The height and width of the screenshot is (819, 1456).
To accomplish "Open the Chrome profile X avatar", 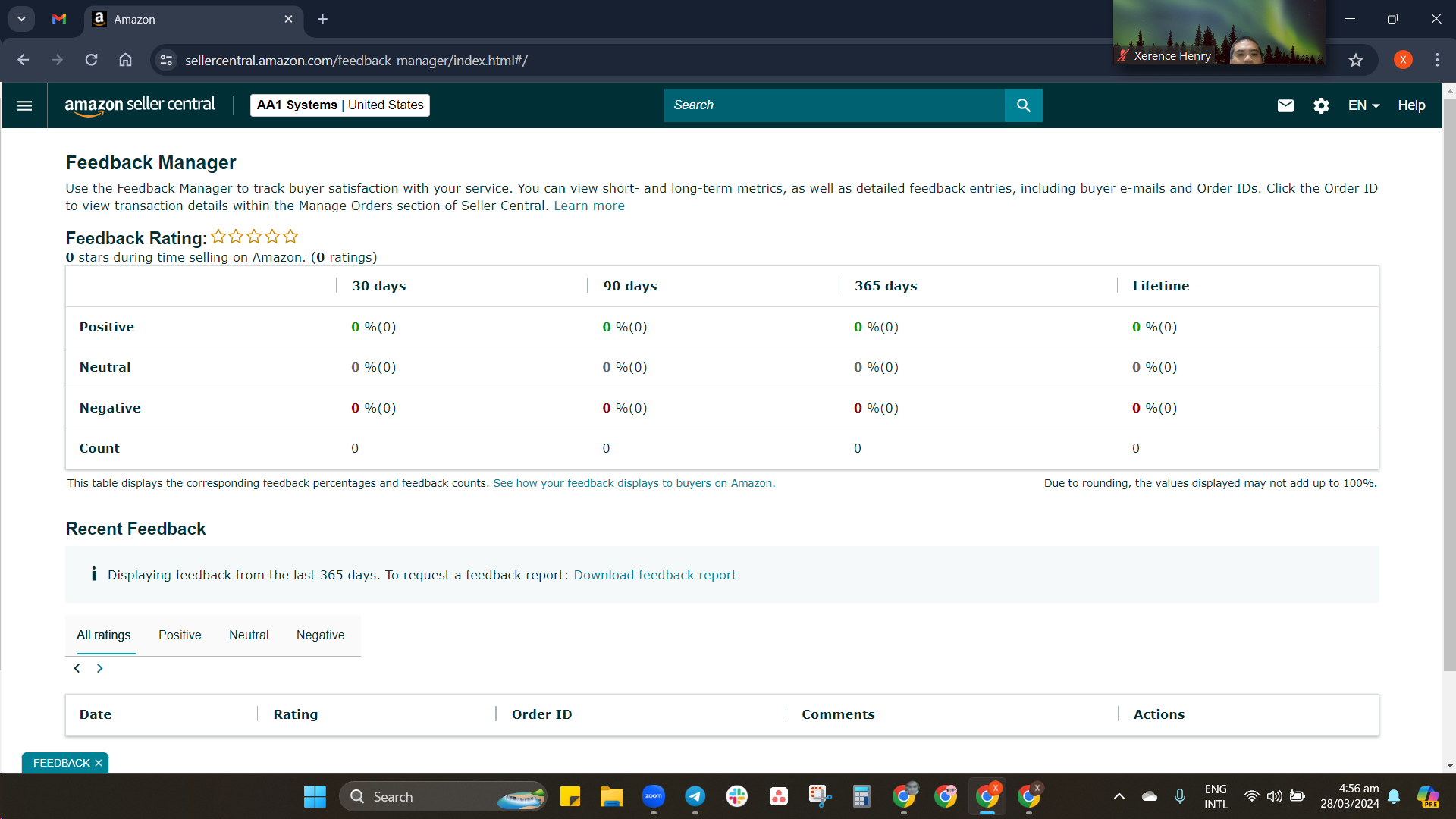I will click(1403, 60).
